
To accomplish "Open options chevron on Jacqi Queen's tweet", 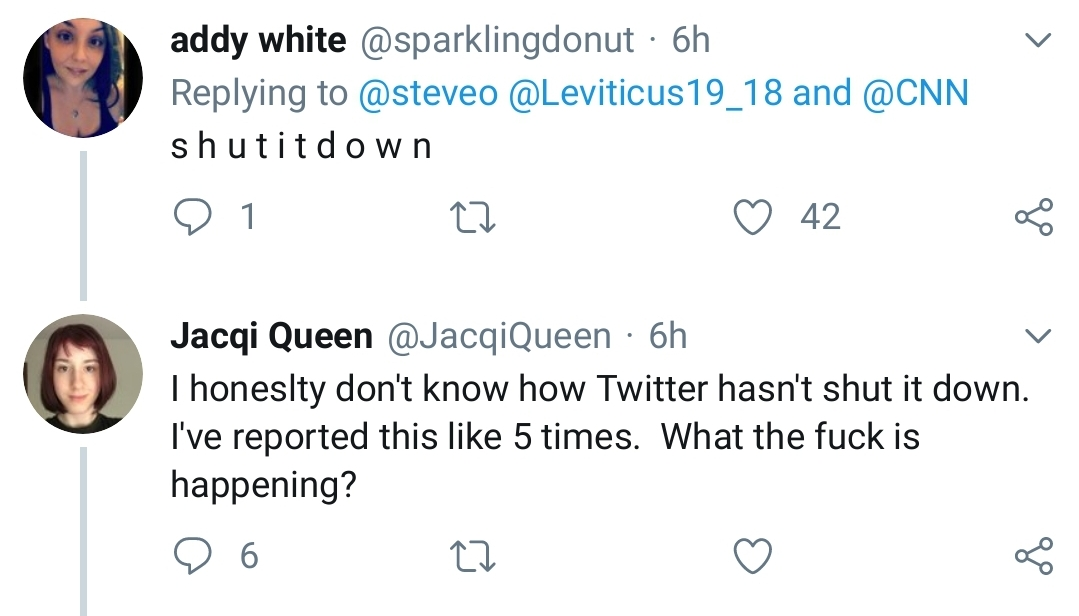I will [1039, 335].
